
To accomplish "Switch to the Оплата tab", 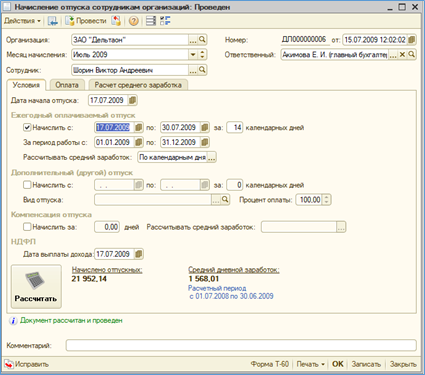I will (x=67, y=85).
